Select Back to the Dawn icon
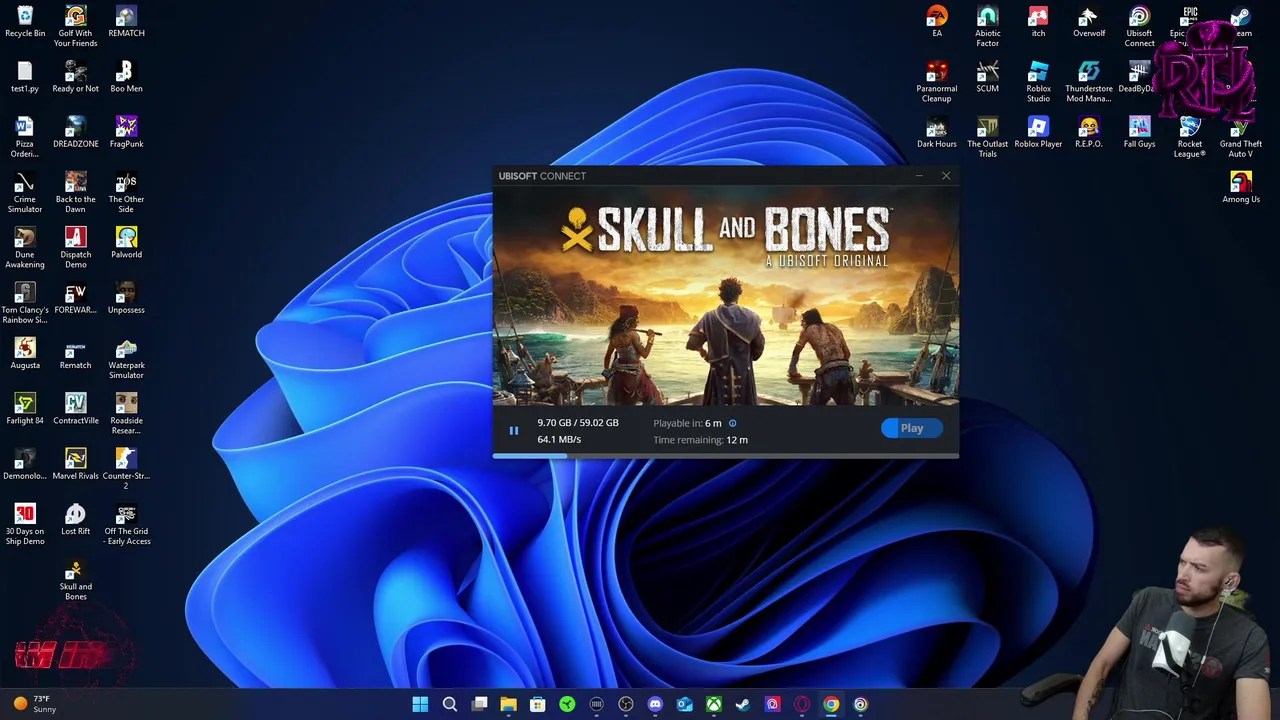 coord(76,193)
